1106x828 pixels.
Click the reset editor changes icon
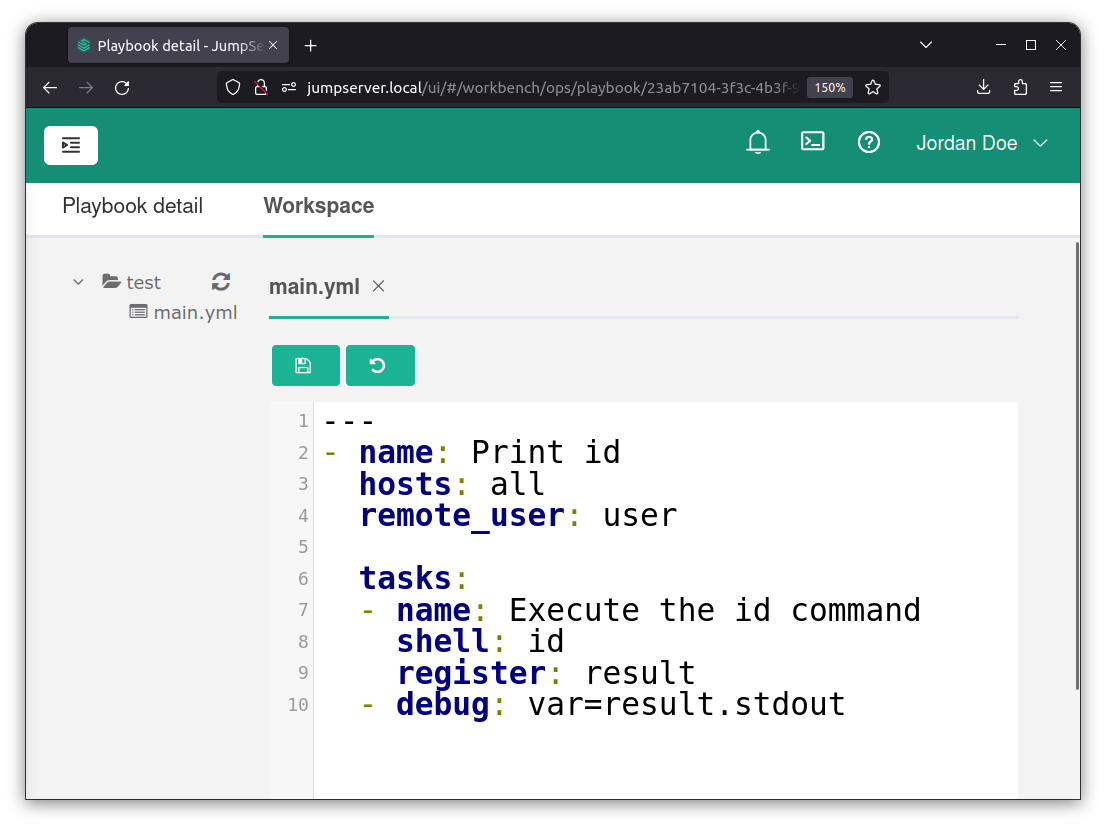tap(379, 366)
